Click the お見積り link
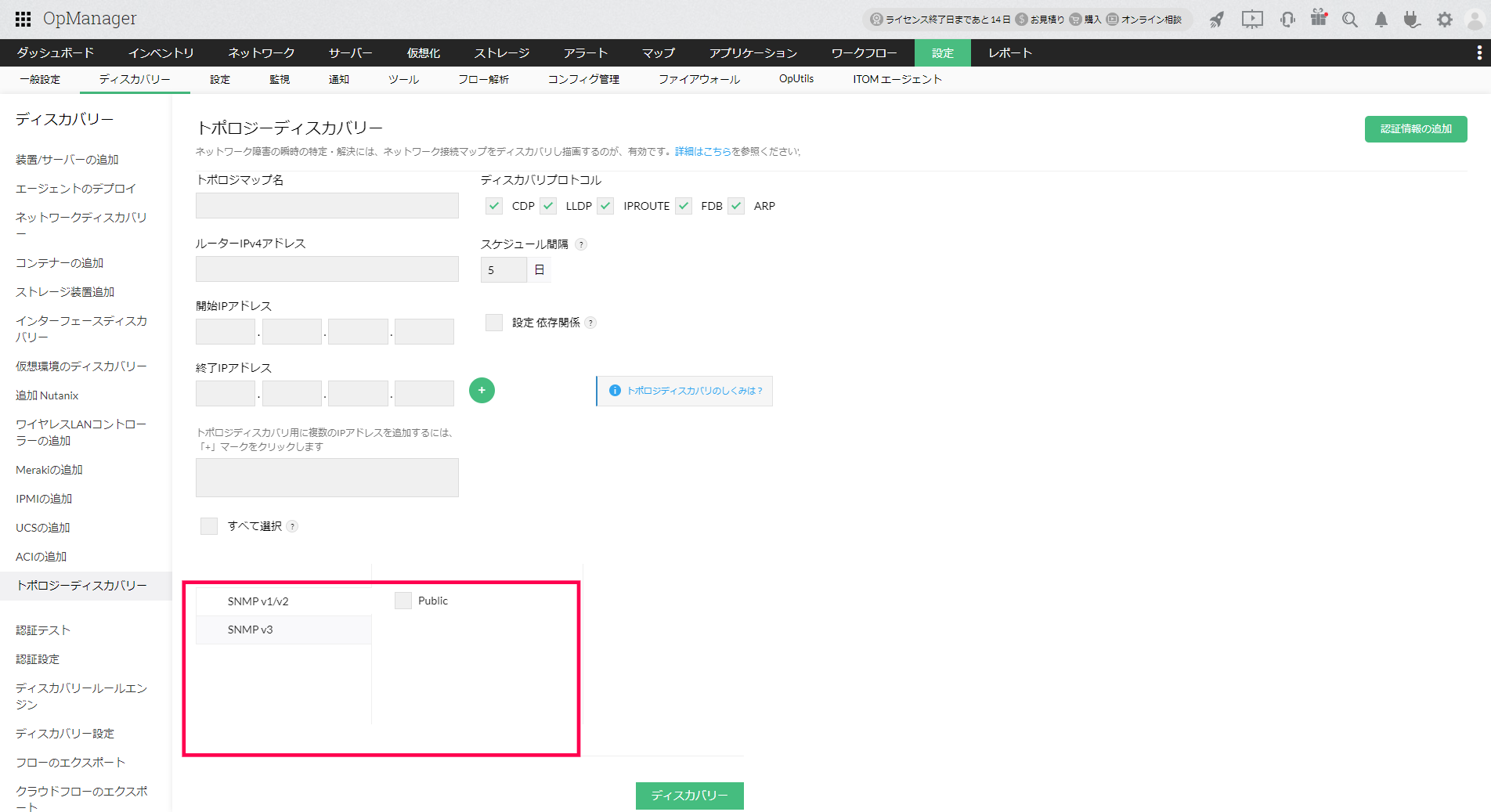This screenshot has height=812, width=1491. (x=1048, y=20)
